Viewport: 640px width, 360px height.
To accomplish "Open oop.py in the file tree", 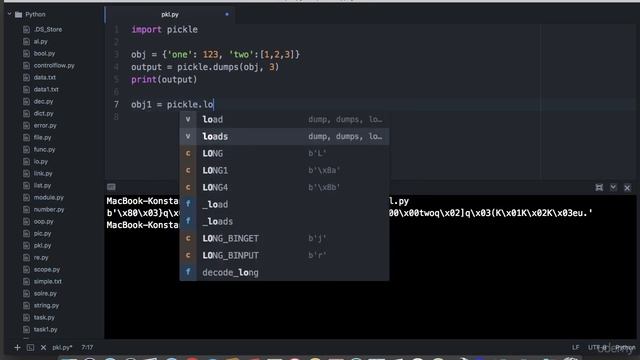I will click(43, 222).
